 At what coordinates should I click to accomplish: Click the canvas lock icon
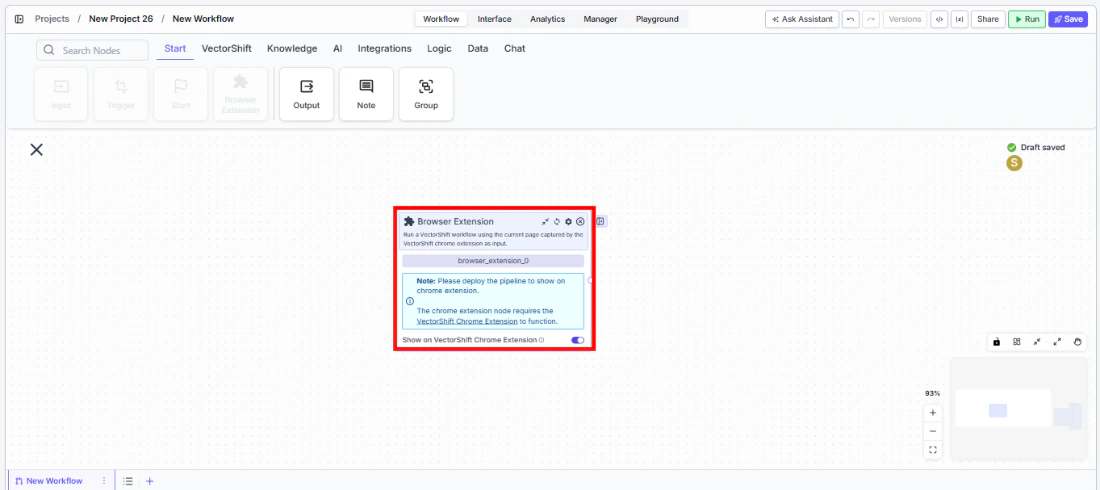pyautogui.click(x=996, y=342)
